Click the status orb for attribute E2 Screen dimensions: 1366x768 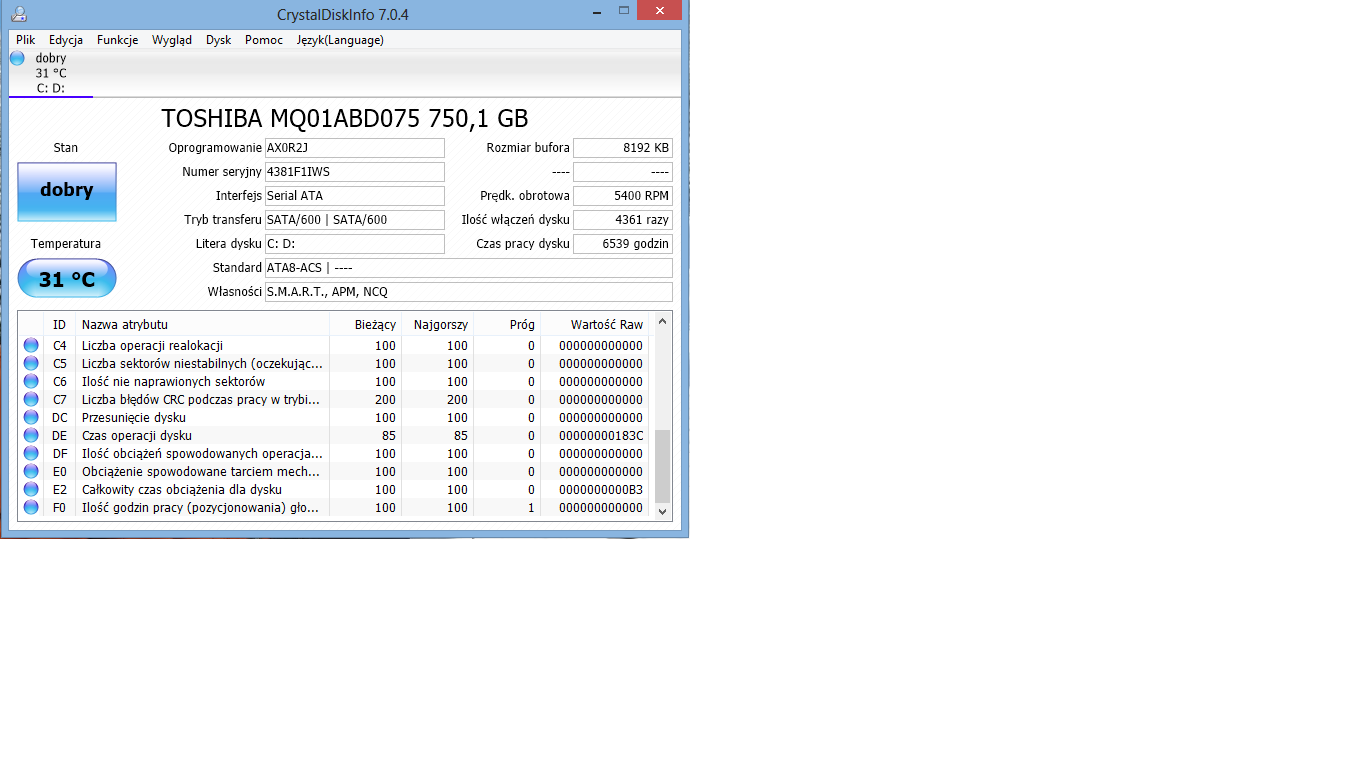coord(31,489)
